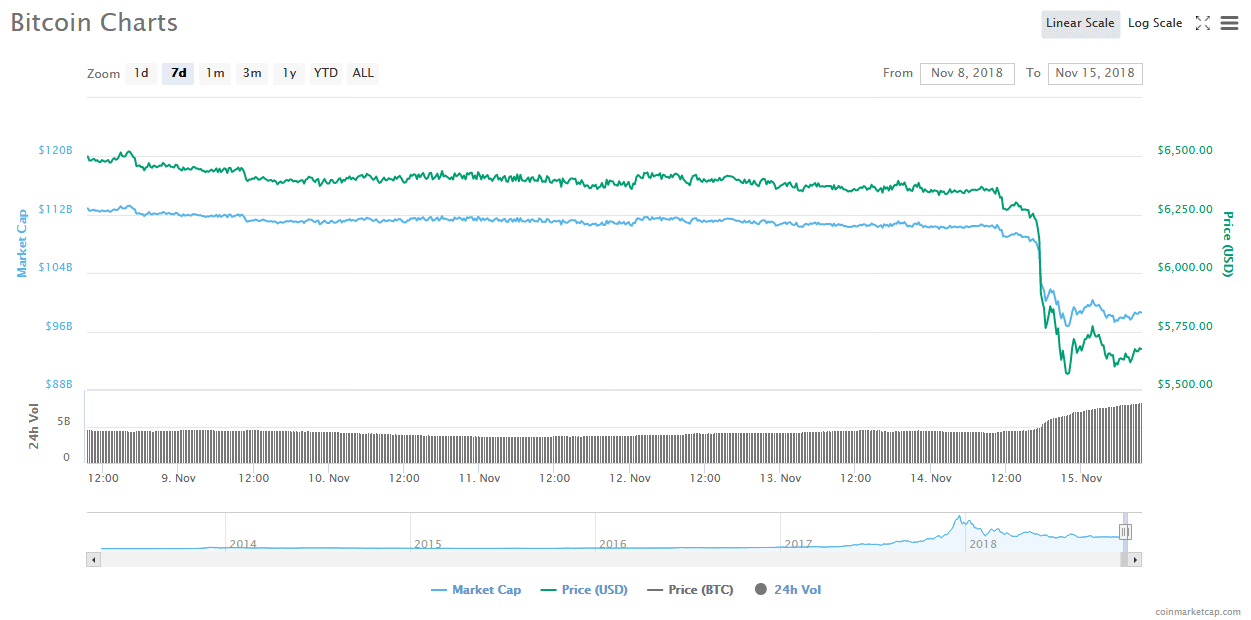
Task: Select the 1y zoom range
Action: pos(289,73)
